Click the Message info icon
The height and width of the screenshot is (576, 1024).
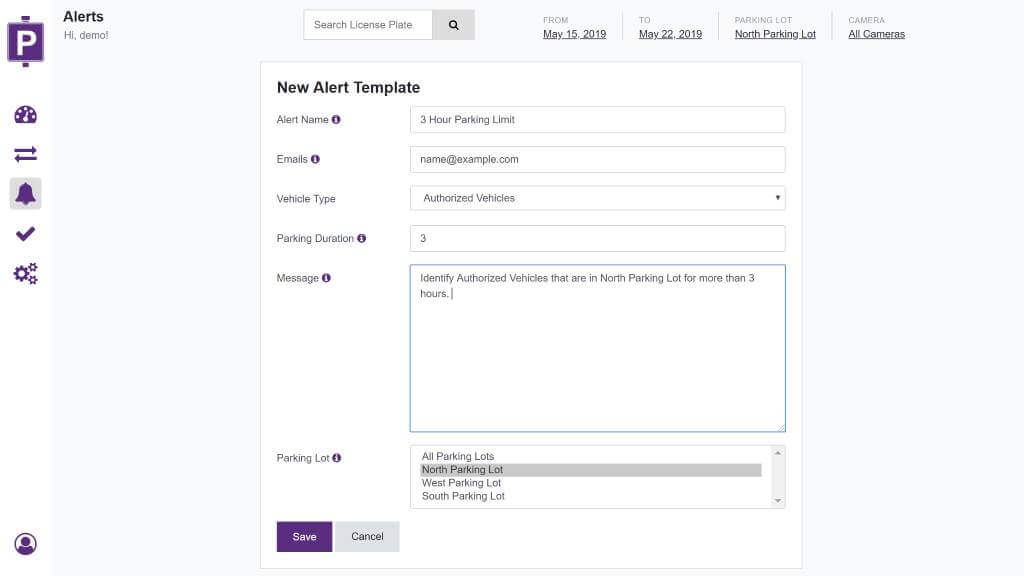326,278
